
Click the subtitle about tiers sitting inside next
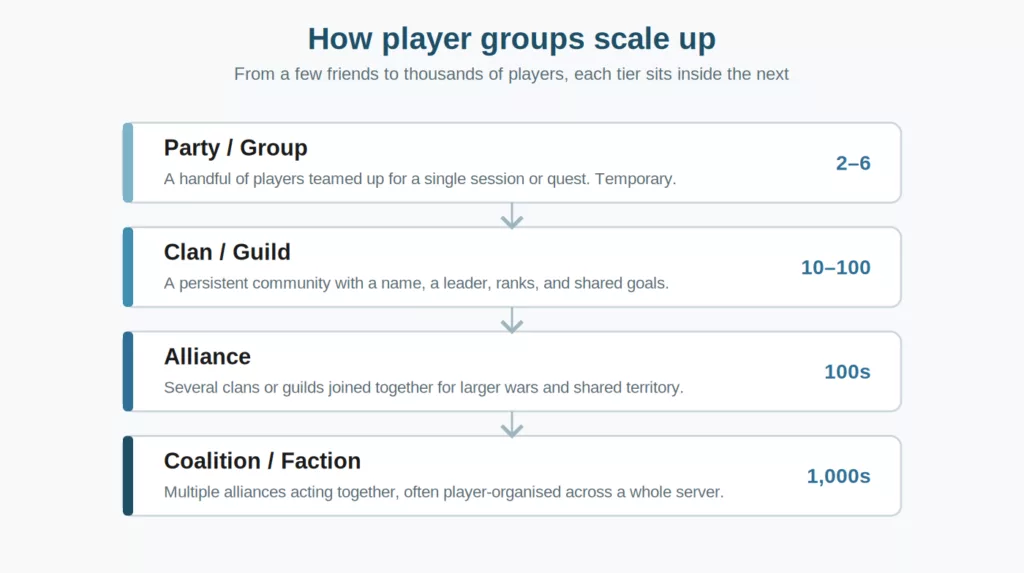point(511,74)
